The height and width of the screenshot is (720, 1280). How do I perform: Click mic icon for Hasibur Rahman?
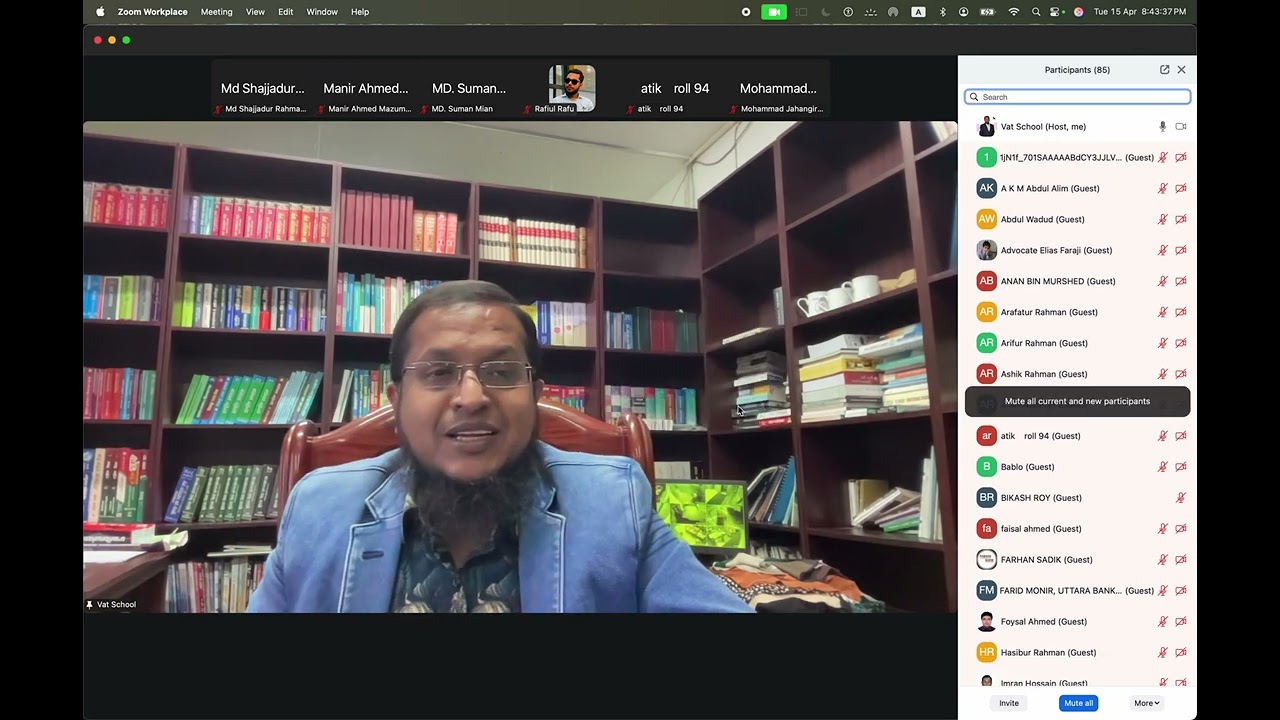[x=1162, y=653]
